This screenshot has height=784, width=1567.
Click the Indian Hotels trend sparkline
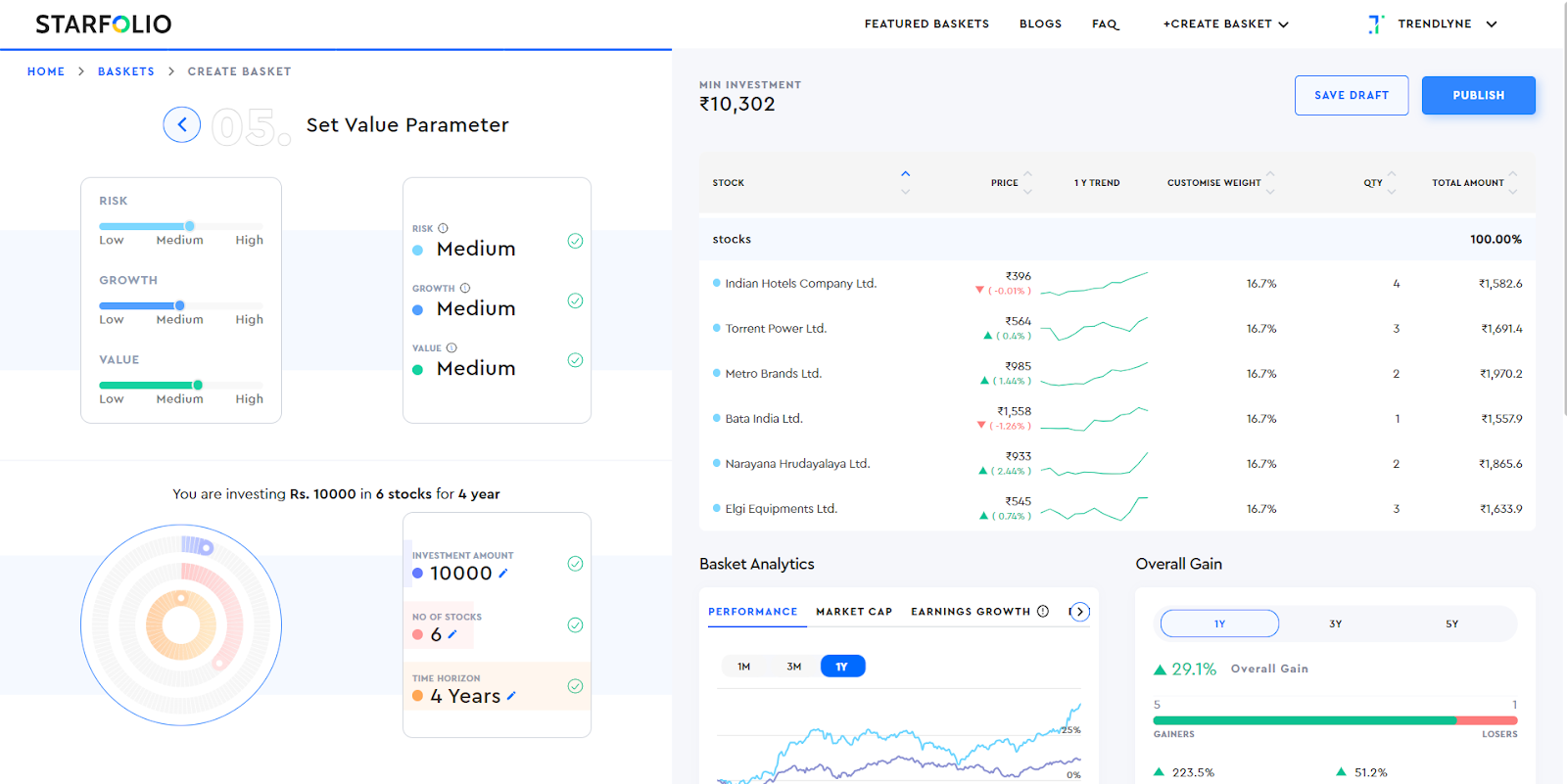1094,283
